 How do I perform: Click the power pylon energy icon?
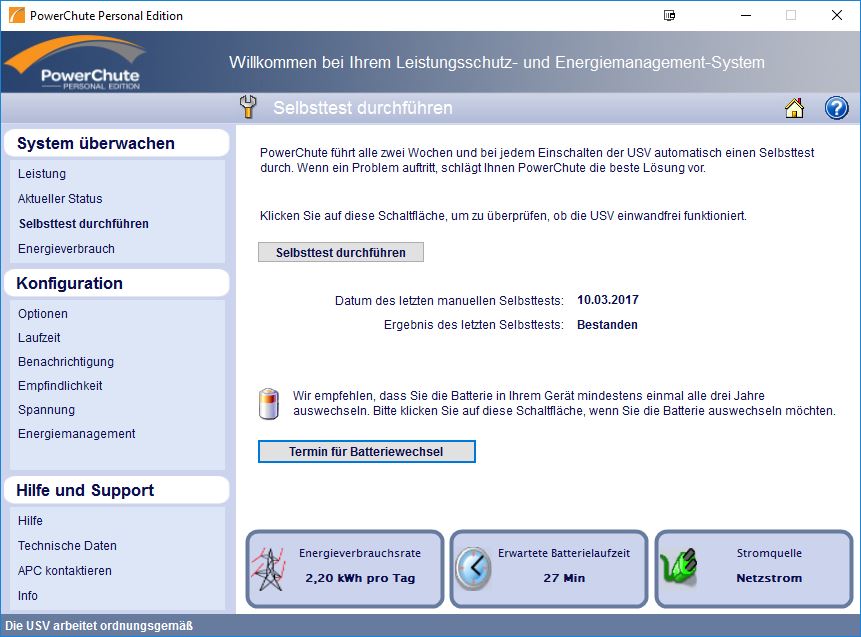269,569
